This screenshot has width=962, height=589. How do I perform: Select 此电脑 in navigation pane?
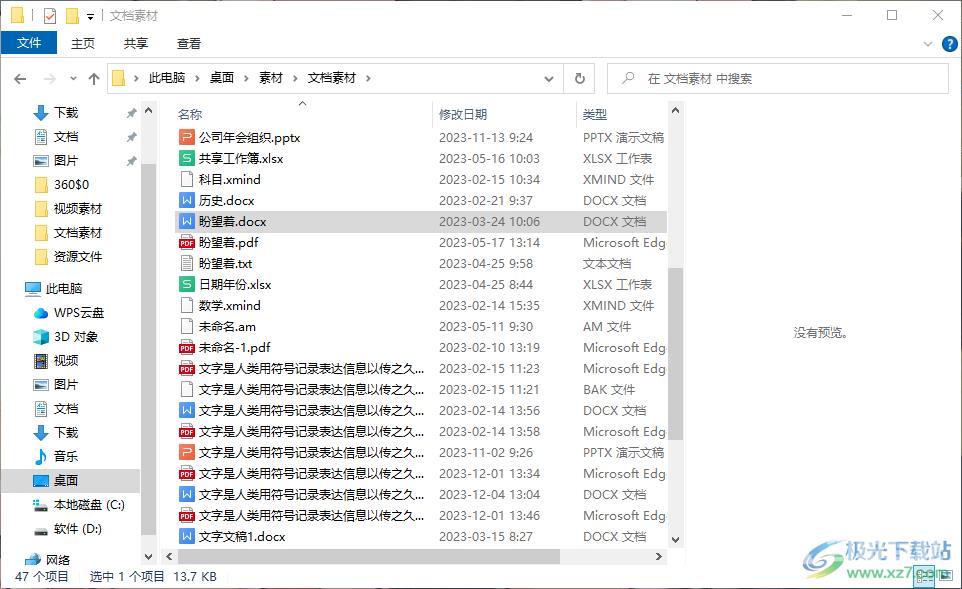click(x=63, y=288)
